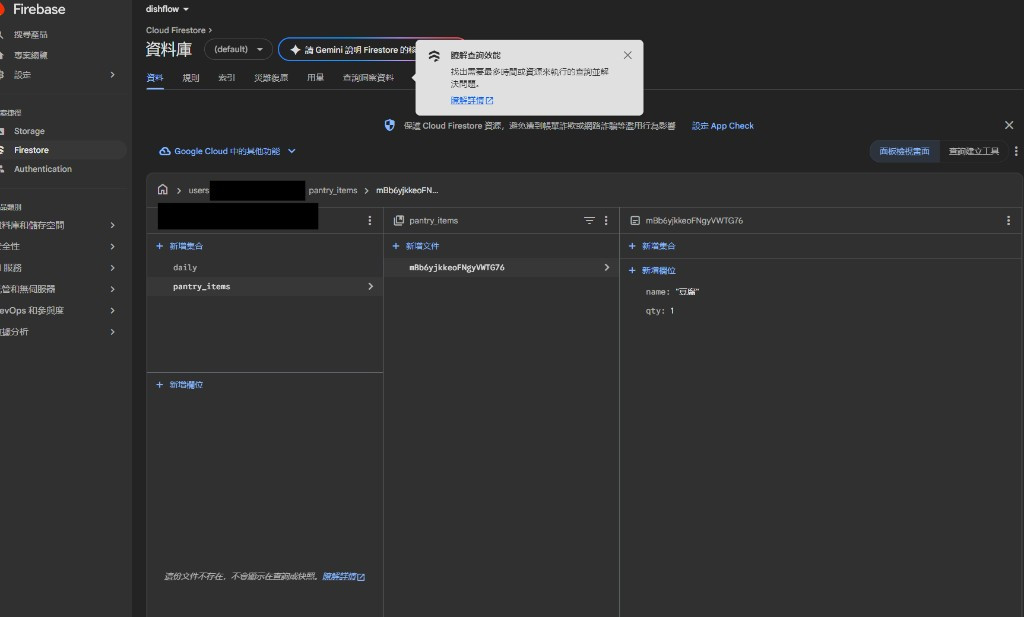The image size is (1024, 617).
Task: Open three-dot menu of the pantry_items column
Action: pos(606,221)
